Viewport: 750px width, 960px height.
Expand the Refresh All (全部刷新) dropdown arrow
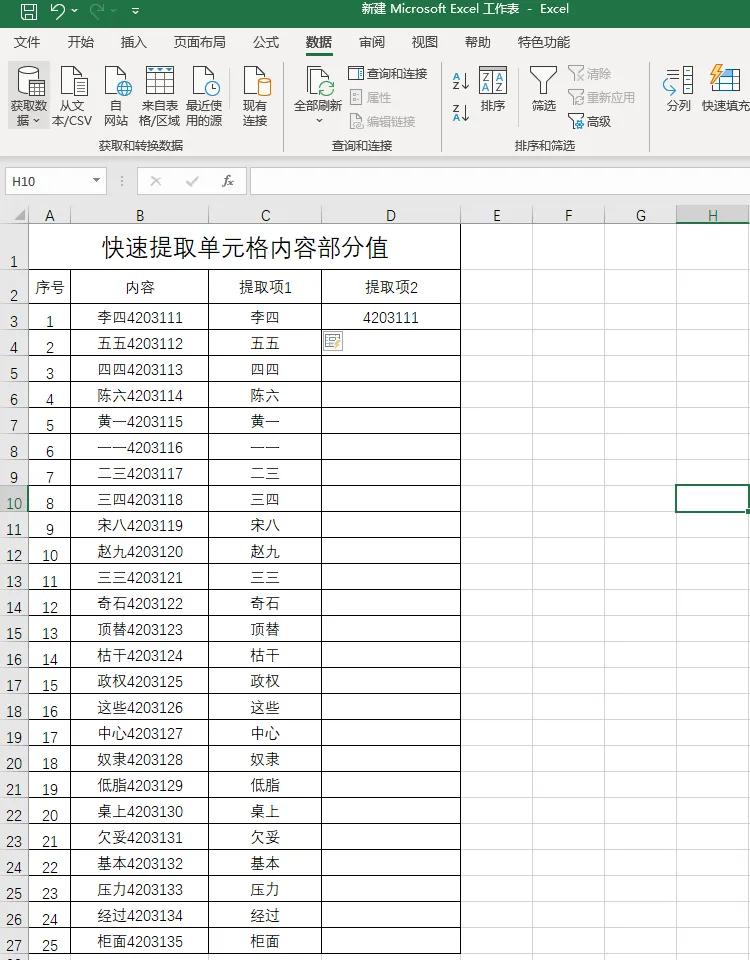[319, 121]
